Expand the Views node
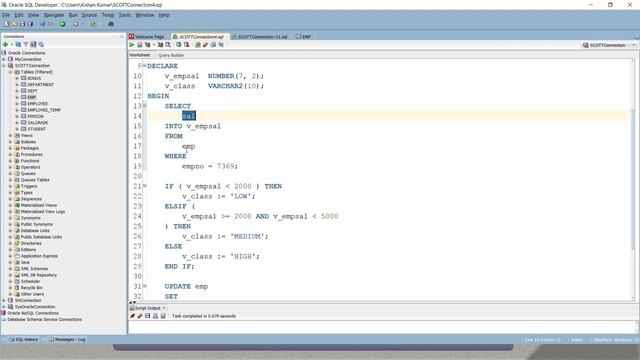Viewport: 640px width, 360px height. (x=11, y=136)
